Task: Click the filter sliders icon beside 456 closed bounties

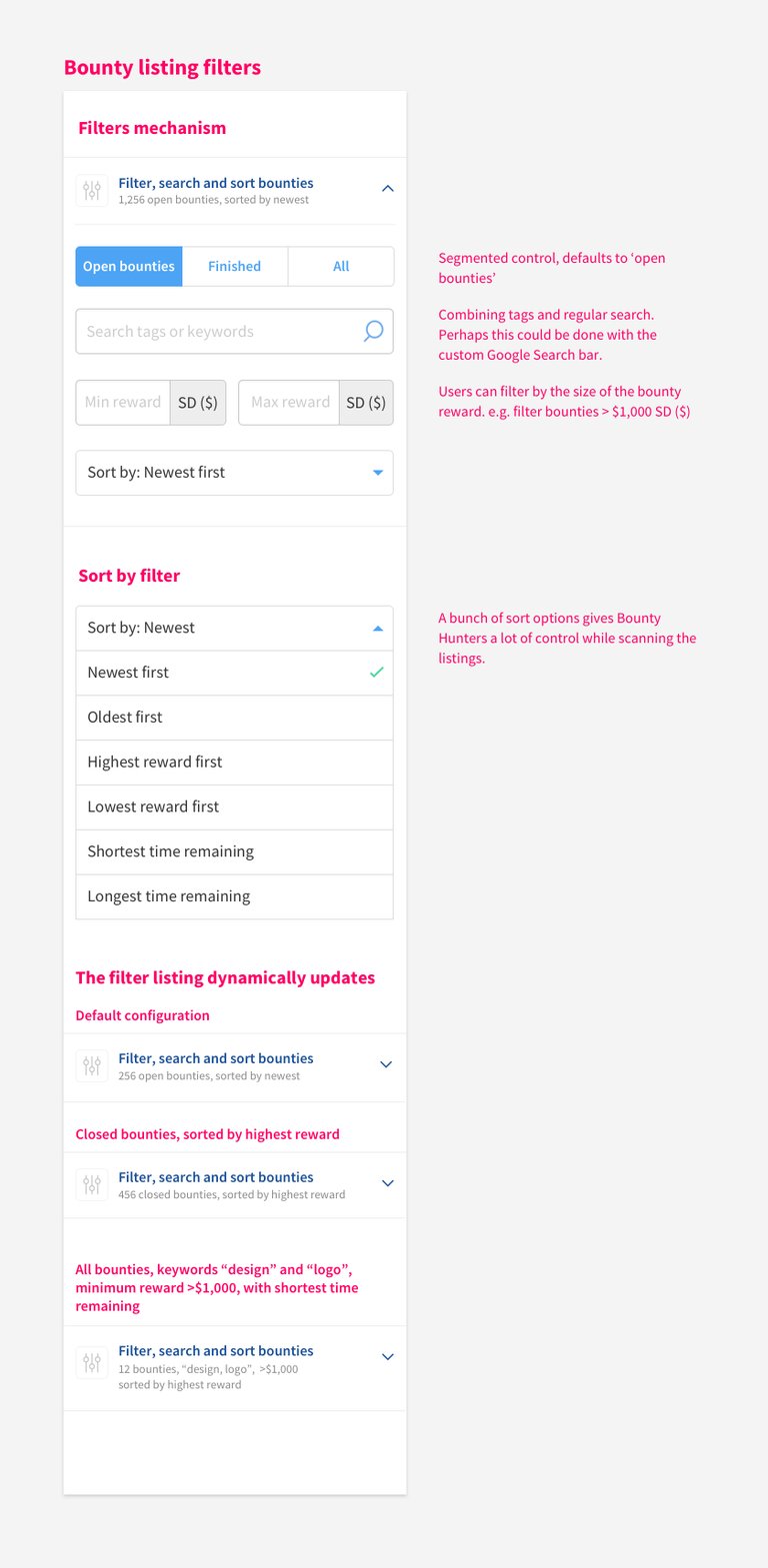Action: [92, 1185]
